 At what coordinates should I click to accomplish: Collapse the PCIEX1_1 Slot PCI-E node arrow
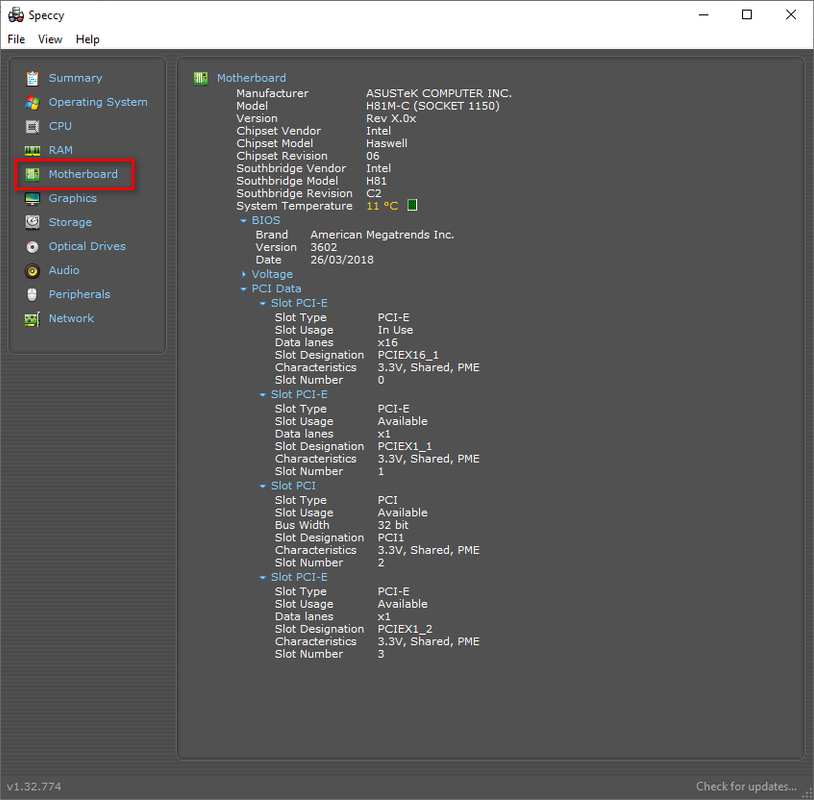point(263,395)
